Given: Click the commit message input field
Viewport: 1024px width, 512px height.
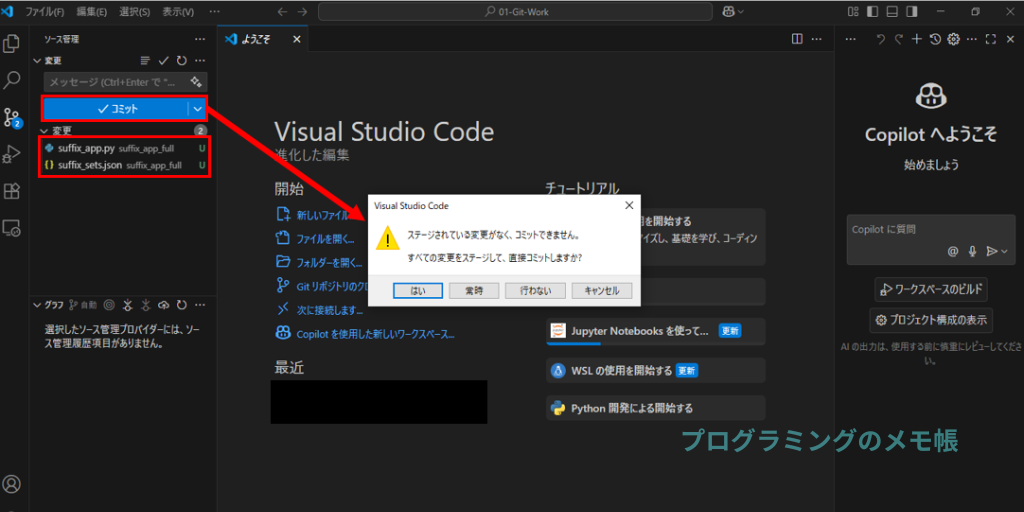Looking at the screenshot, I should (x=116, y=82).
